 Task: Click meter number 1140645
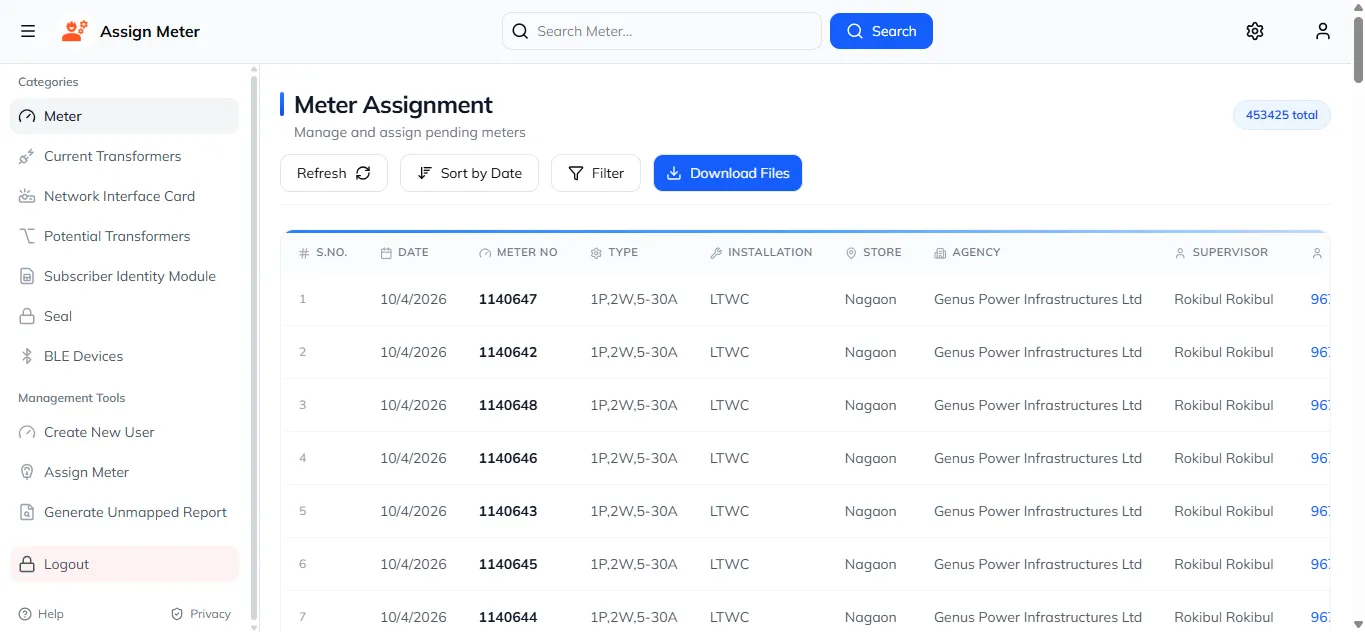(508, 564)
